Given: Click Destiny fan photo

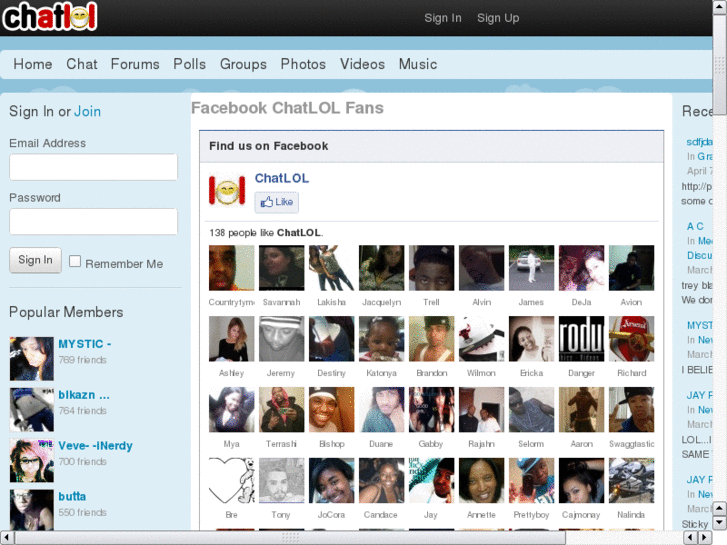Looking at the screenshot, I should [332, 339].
